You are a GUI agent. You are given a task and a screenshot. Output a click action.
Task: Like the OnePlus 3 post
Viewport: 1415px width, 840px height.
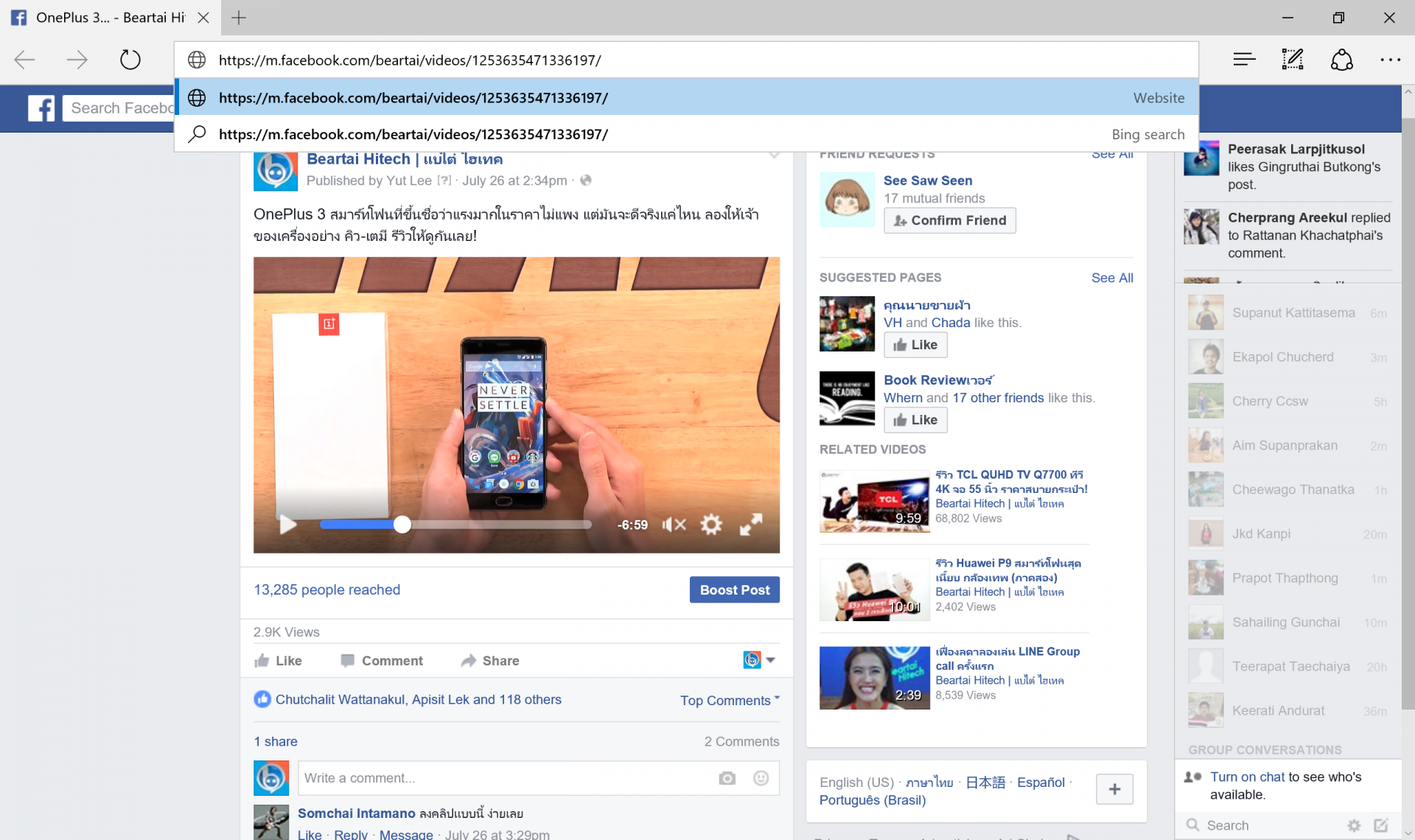pyautogui.click(x=278, y=661)
